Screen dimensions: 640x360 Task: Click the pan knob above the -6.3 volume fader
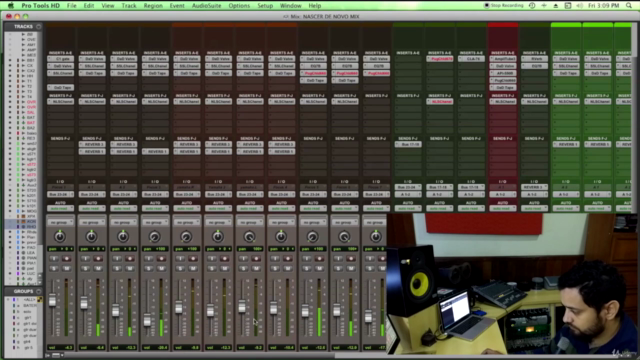[x=60, y=236]
